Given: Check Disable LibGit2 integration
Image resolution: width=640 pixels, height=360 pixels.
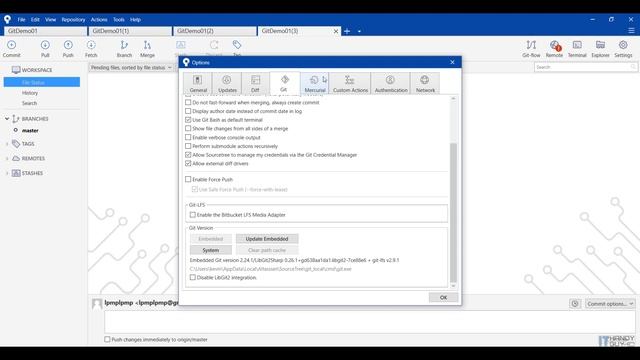Looking at the screenshot, I should click(193, 278).
